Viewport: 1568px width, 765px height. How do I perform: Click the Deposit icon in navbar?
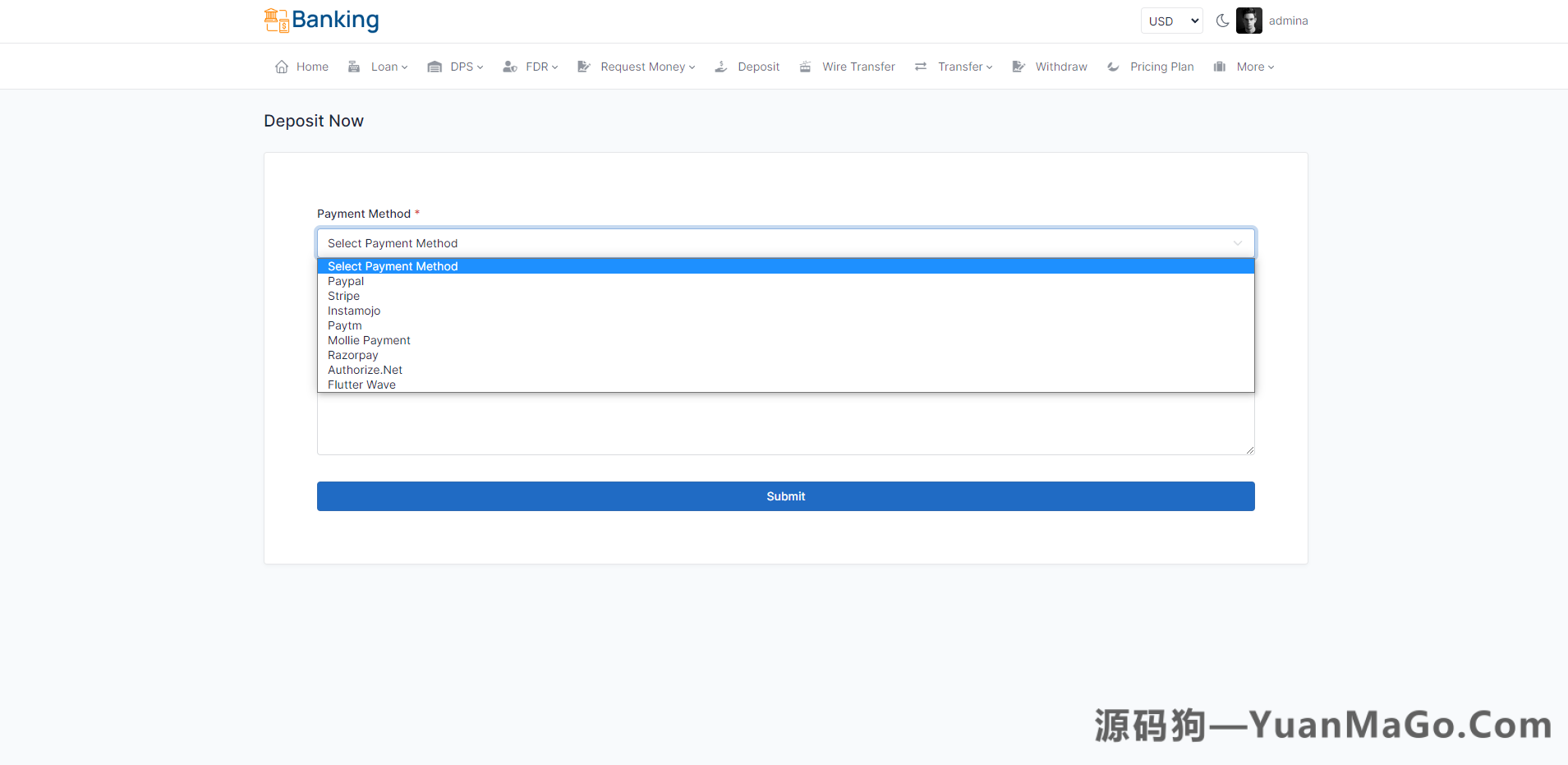[x=720, y=67]
